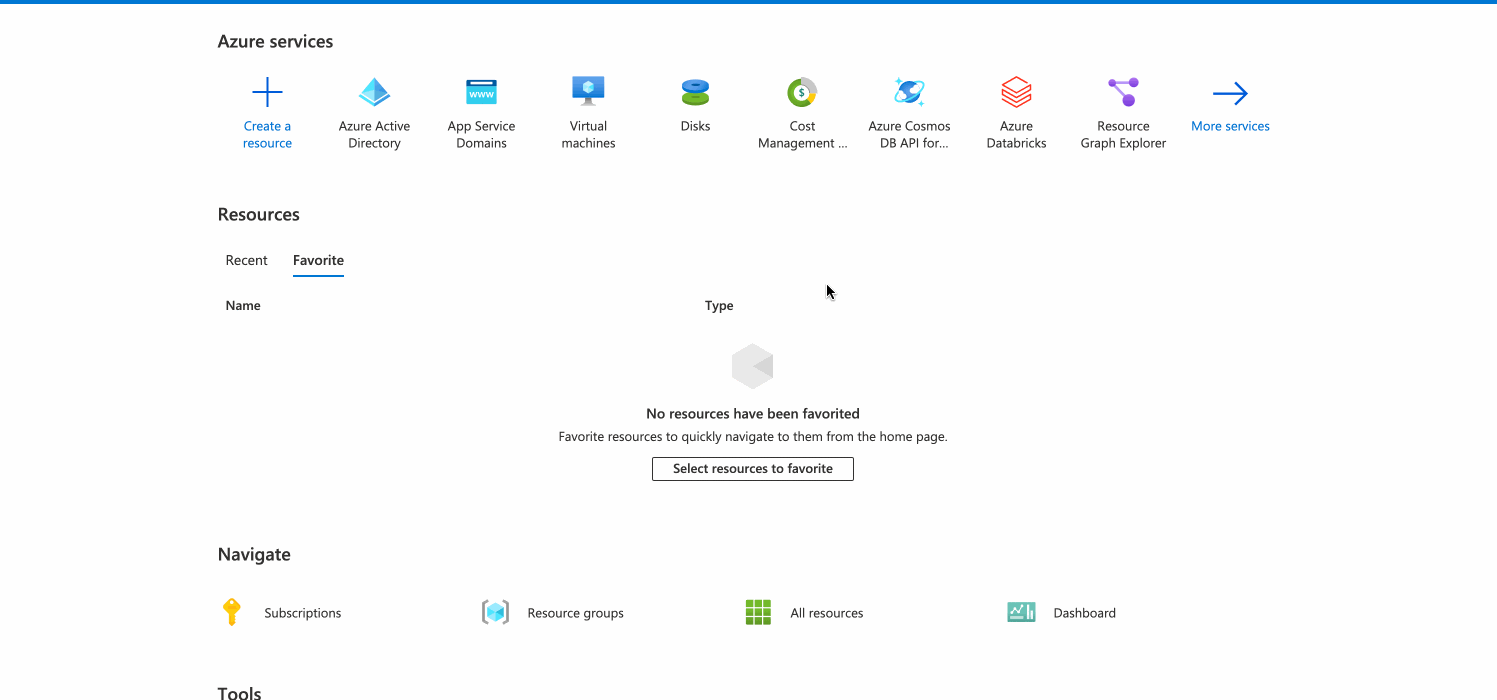Image resolution: width=1497 pixels, height=700 pixels.
Task: View All resources via its grid icon
Action: tap(758, 612)
